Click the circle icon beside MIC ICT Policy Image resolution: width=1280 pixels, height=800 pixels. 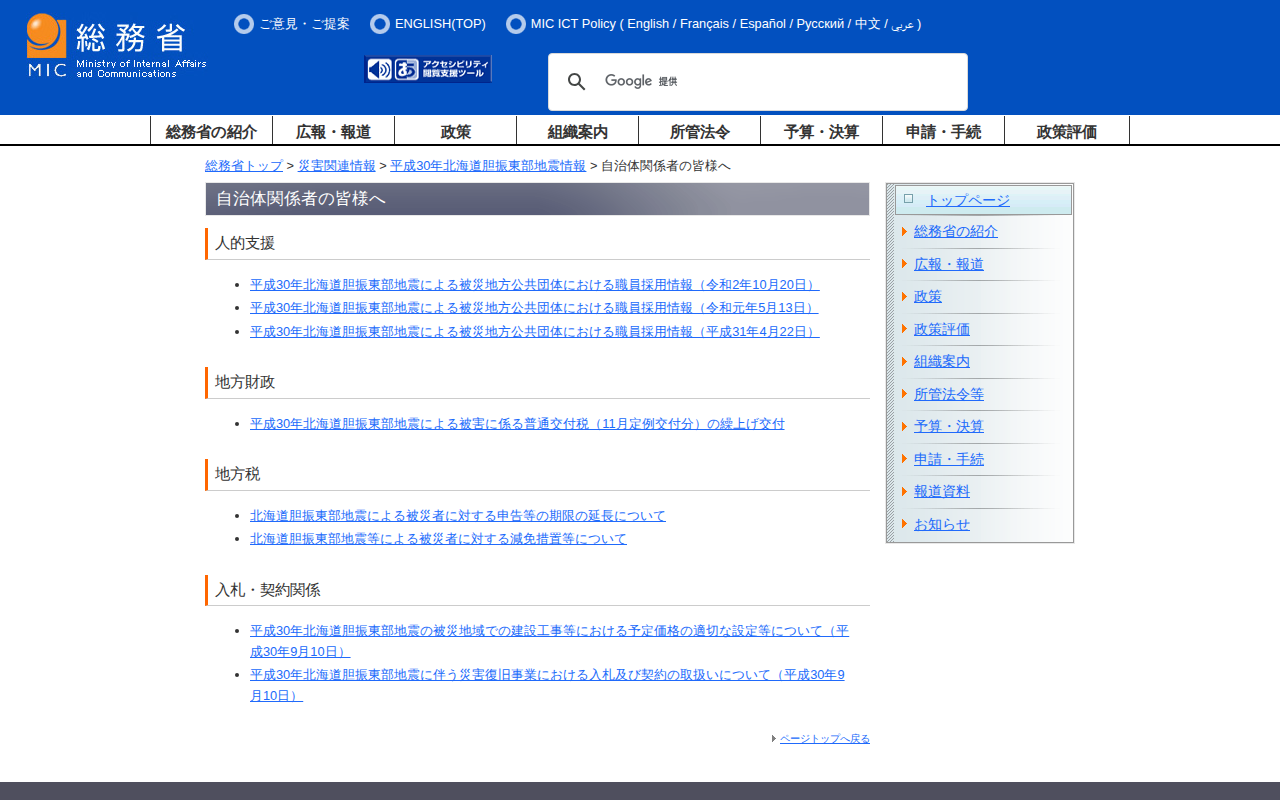[516, 24]
